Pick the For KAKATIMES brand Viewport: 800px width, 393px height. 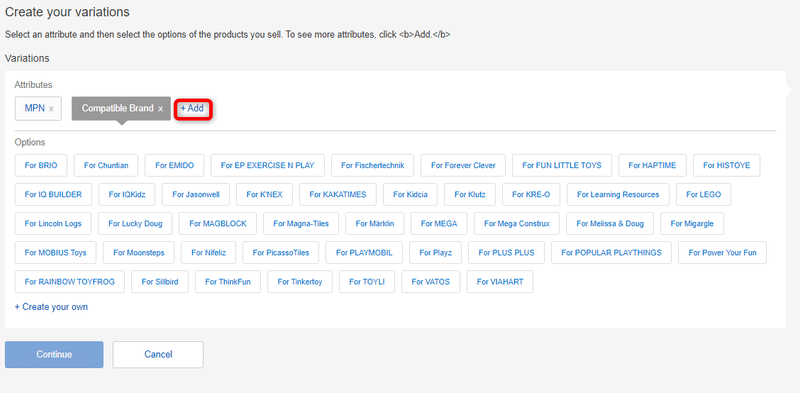pos(338,194)
